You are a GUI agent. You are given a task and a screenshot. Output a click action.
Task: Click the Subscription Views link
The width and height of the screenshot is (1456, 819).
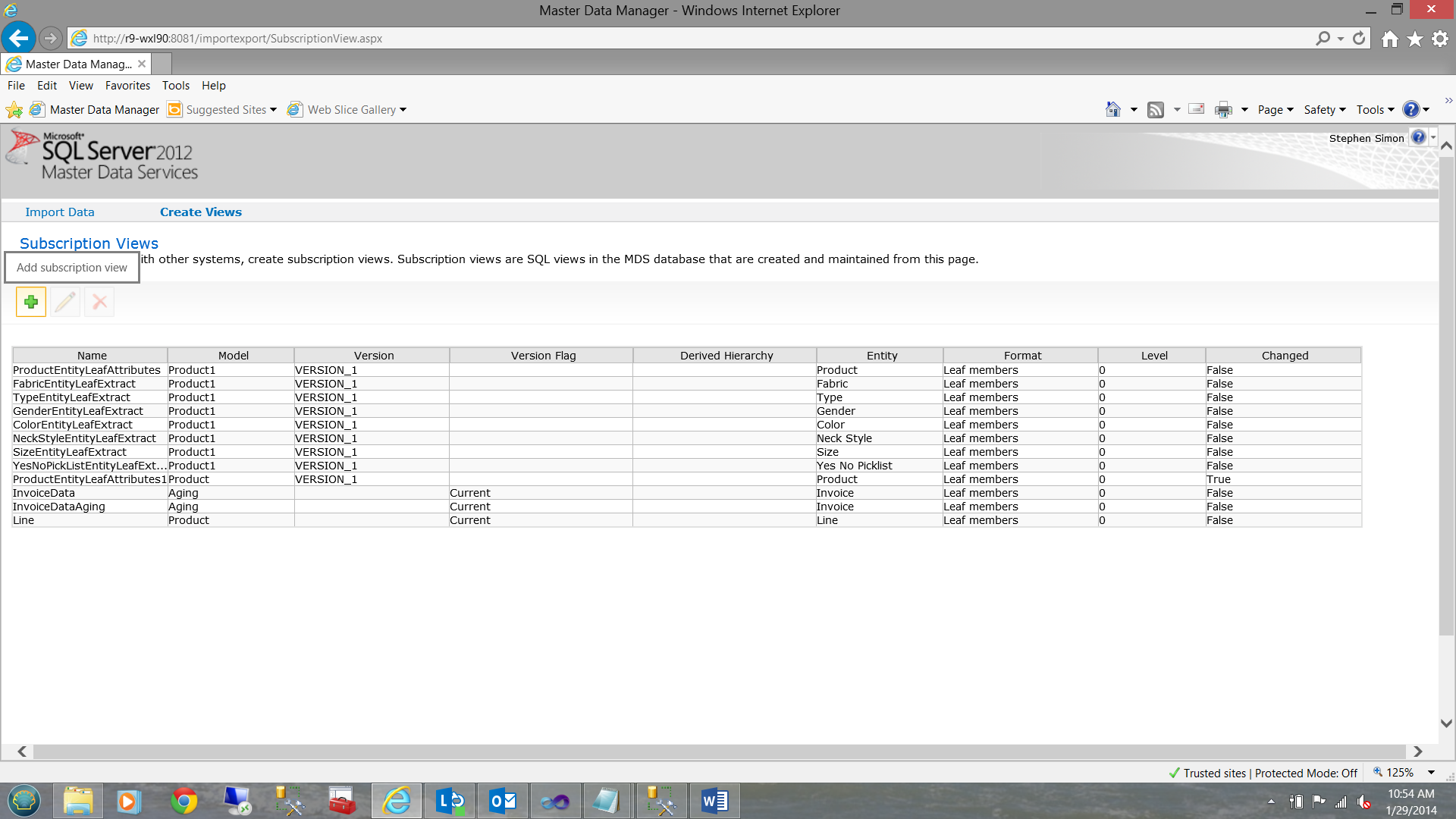88,243
